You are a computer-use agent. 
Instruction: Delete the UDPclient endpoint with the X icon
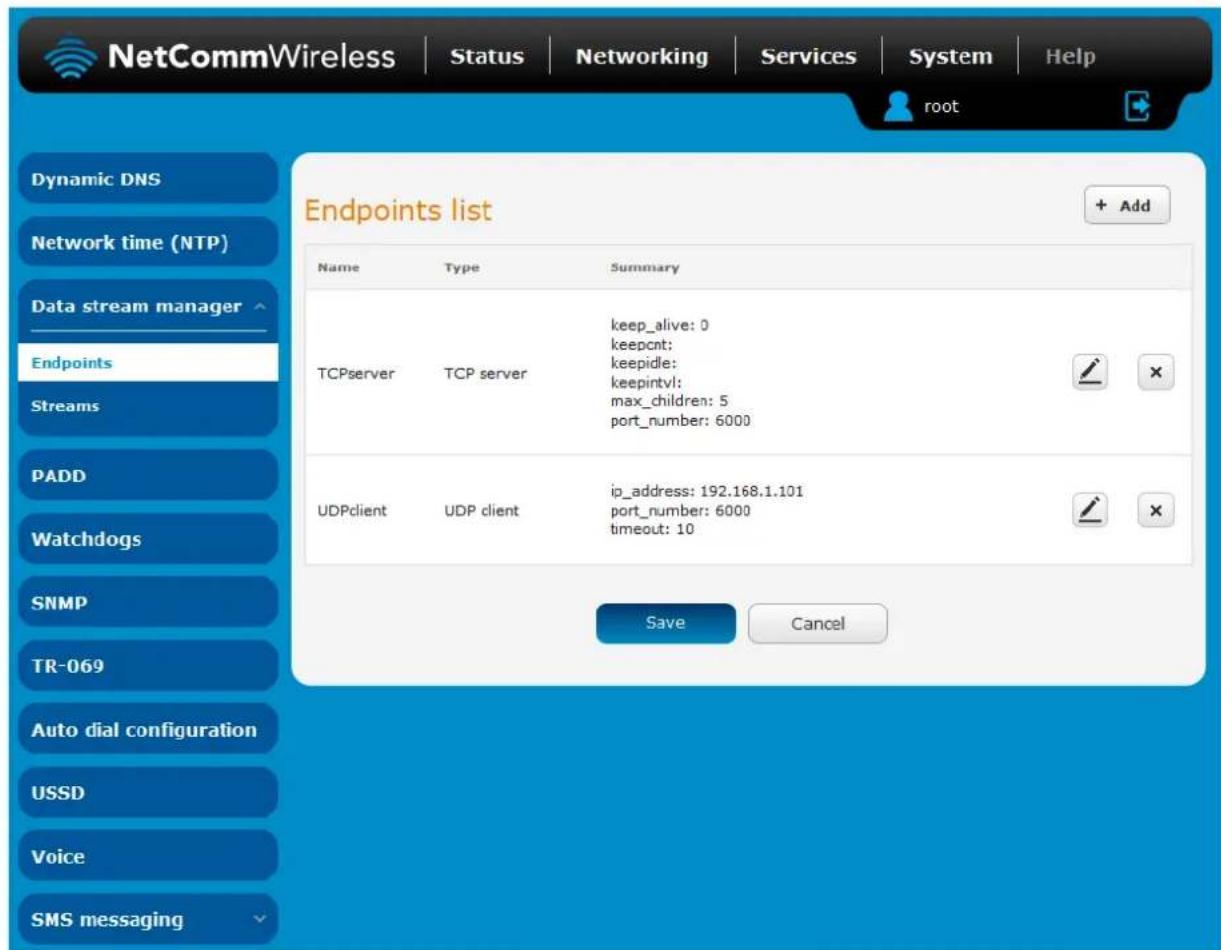[1155, 509]
